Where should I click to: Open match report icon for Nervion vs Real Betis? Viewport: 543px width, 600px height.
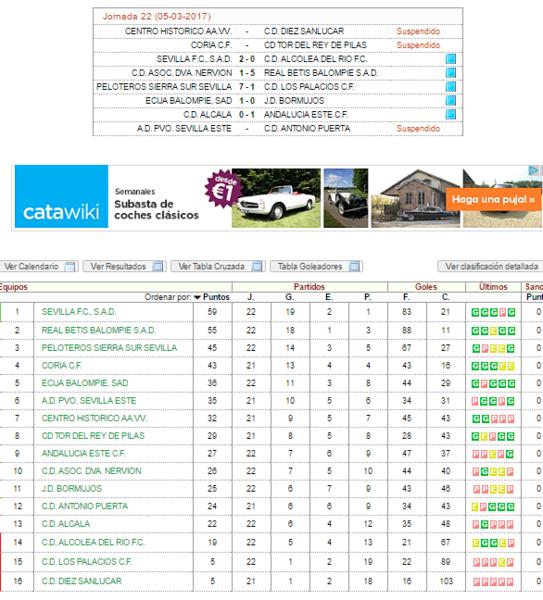pyautogui.click(x=451, y=73)
